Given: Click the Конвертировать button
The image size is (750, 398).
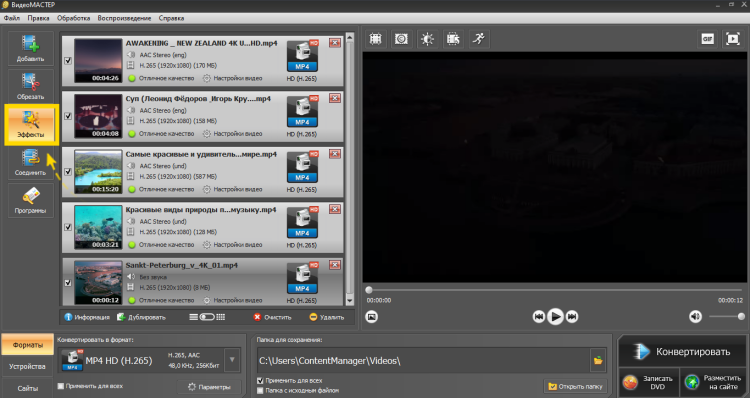Looking at the screenshot, I should [x=682, y=352].
